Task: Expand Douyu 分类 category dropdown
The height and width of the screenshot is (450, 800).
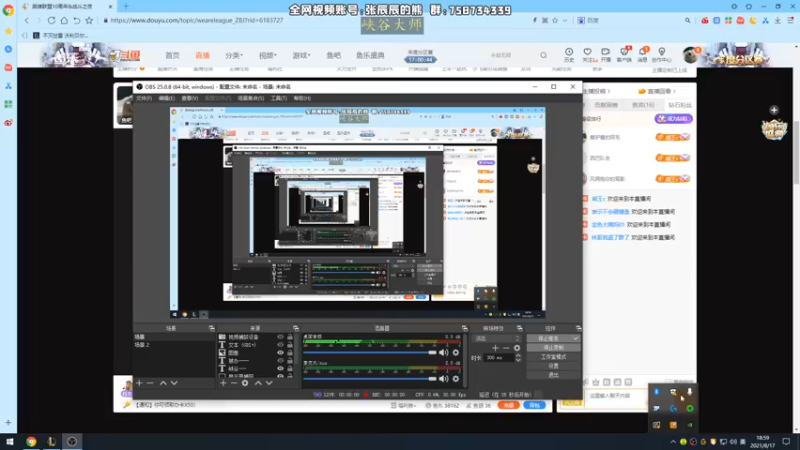Action: [x=234, y=55]
